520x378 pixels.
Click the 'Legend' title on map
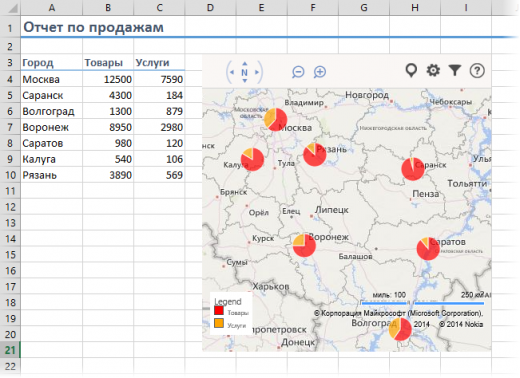pos(228,302)
